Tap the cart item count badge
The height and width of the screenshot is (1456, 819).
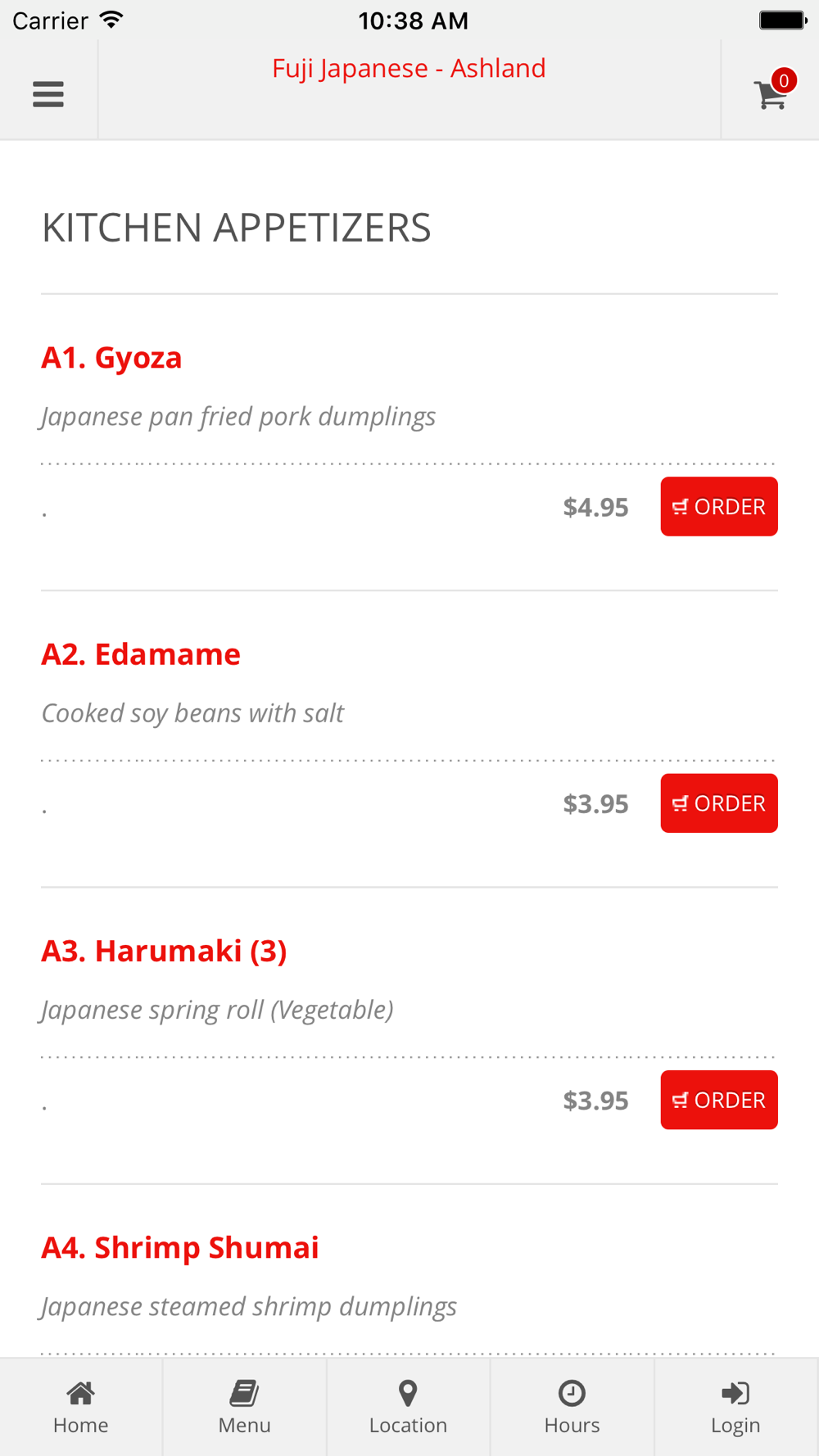pyautogui.click(x=784, y=80)
